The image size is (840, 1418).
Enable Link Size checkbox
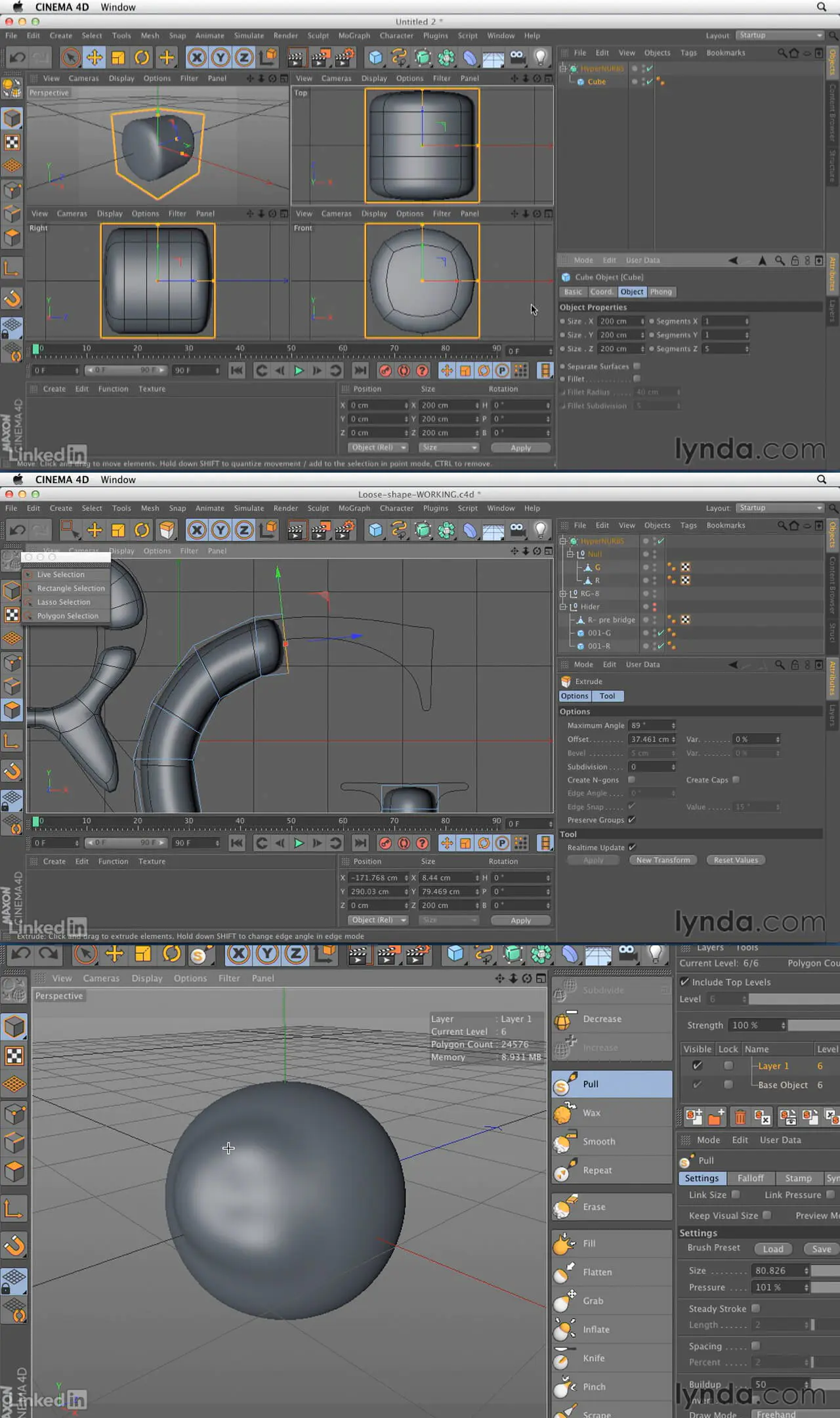coord(736,1195)
